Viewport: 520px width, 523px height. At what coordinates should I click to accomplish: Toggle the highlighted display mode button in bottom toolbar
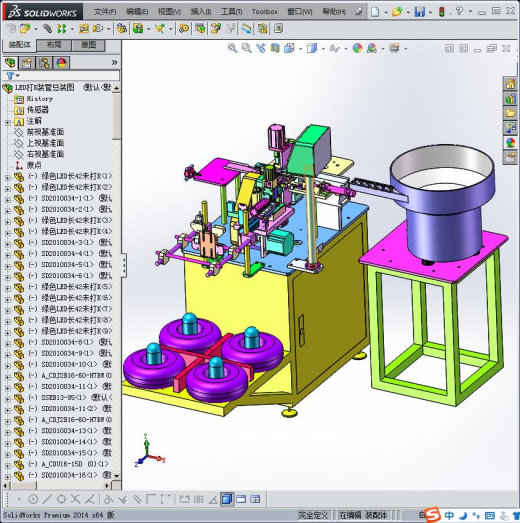227,499
